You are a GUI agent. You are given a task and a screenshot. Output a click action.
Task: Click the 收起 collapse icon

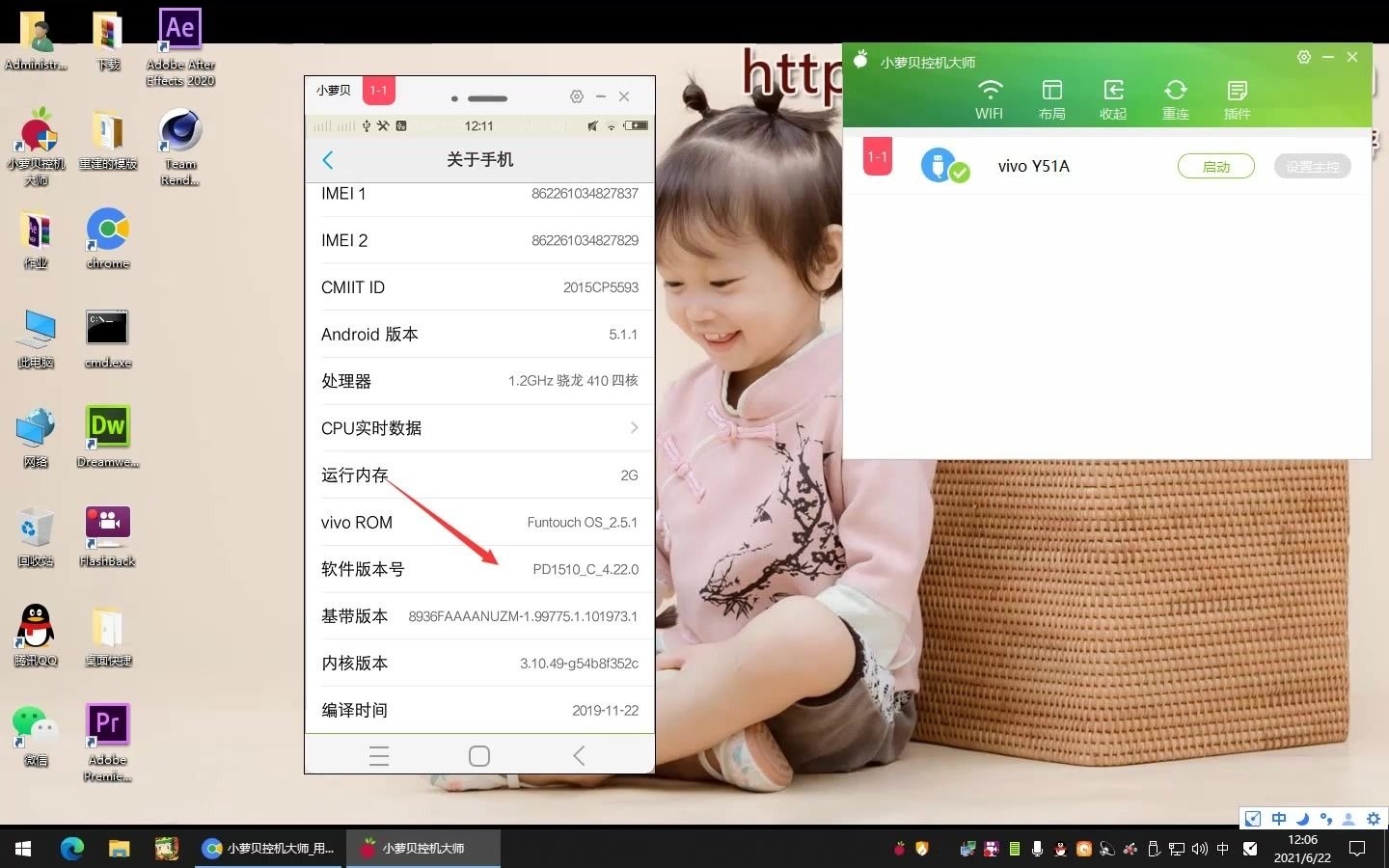tap(1113, 99)
